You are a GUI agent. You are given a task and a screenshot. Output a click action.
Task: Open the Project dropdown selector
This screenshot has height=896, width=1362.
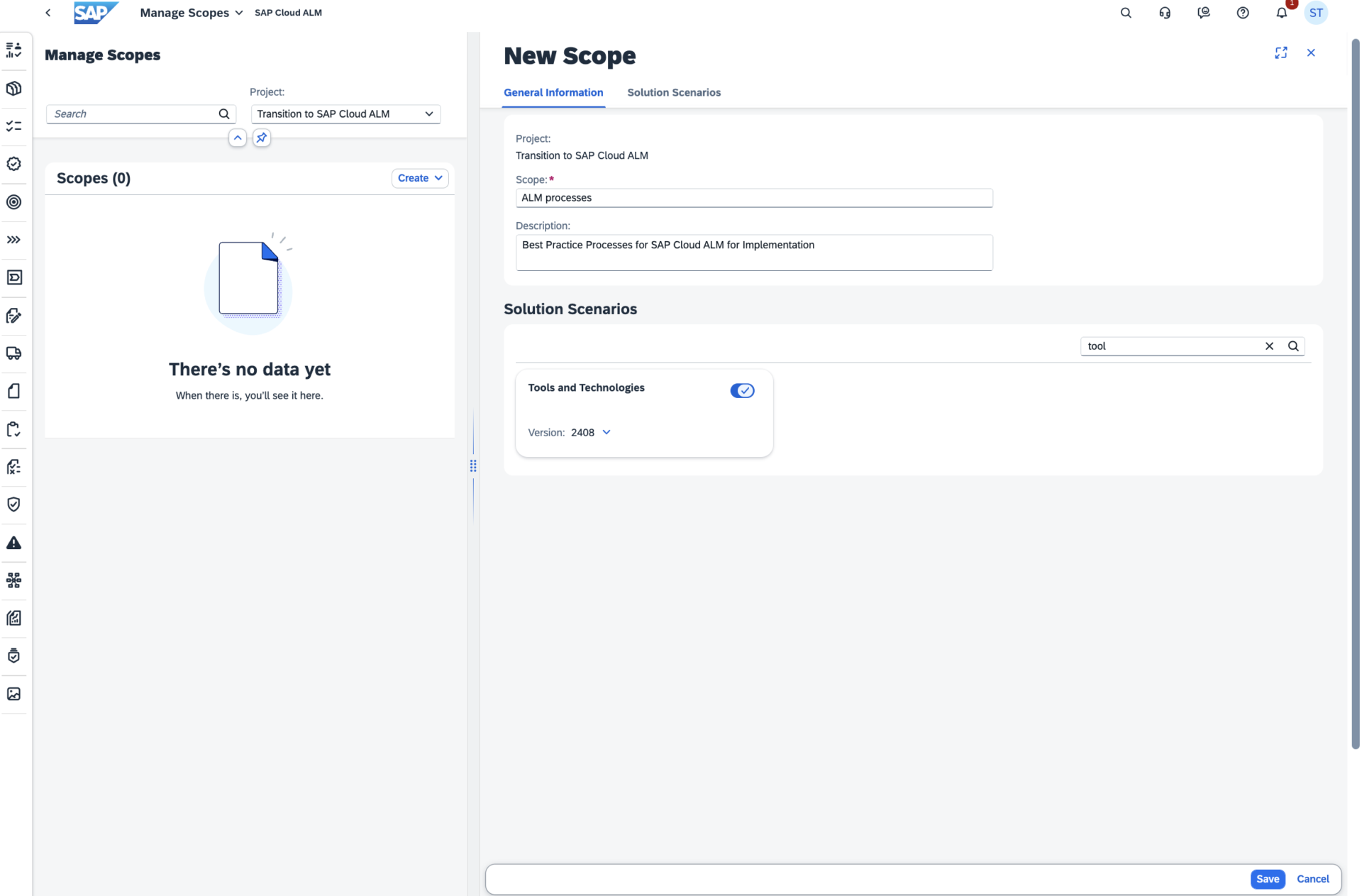(x=345, y=114)
